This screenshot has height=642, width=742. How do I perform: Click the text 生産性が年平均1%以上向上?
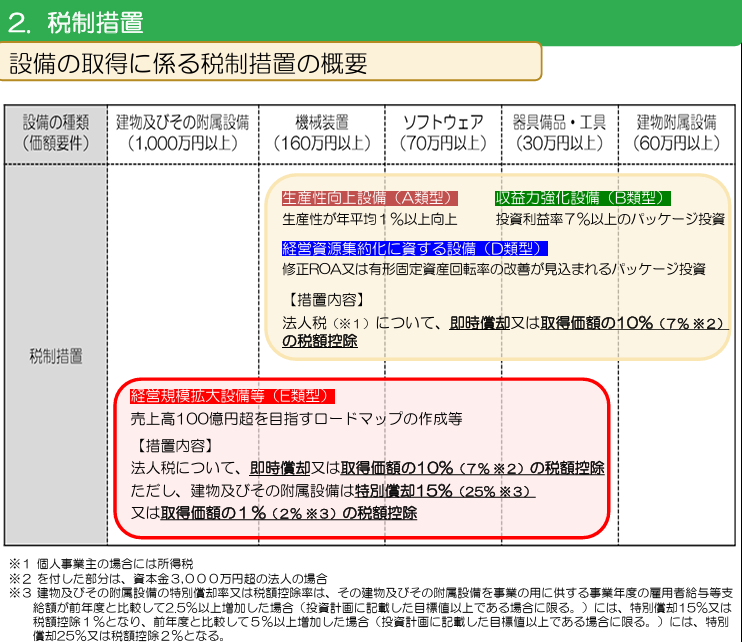369,218
